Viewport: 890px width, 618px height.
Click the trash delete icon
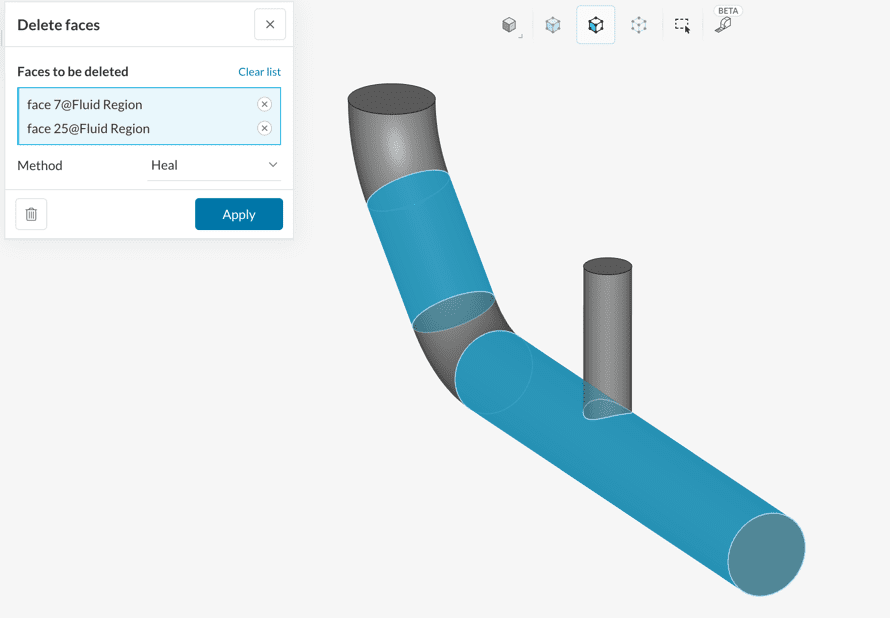coord(31,214)
